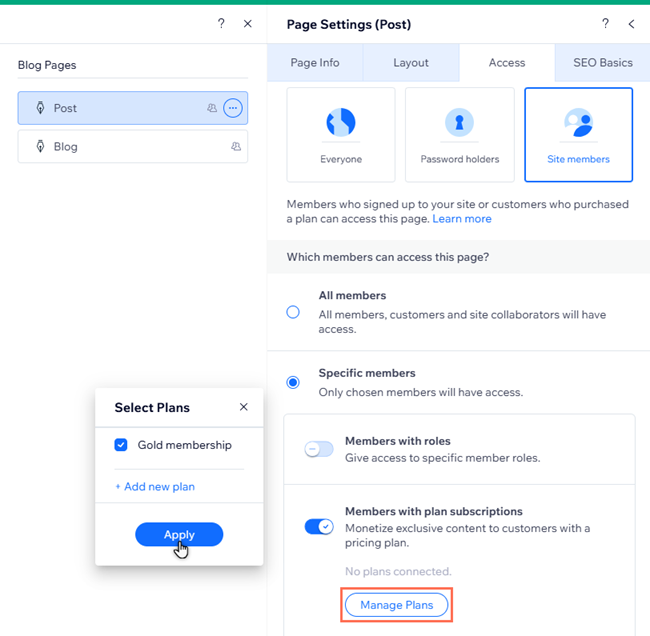Open the Post page more options menu
Viewport: 650px width, 636px height.
[x=233, y=108]
